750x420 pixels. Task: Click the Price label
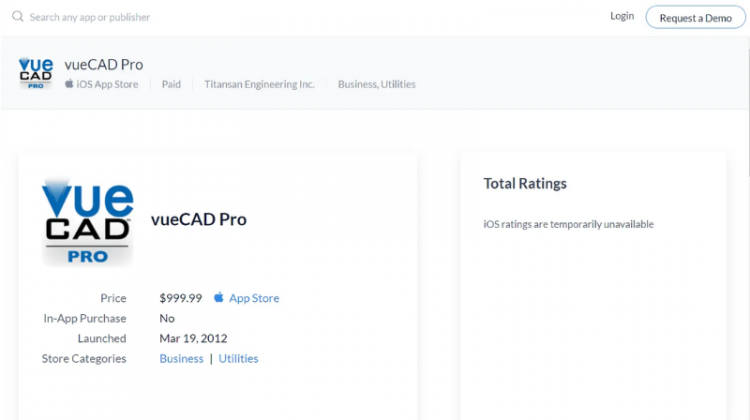point(113,298)
